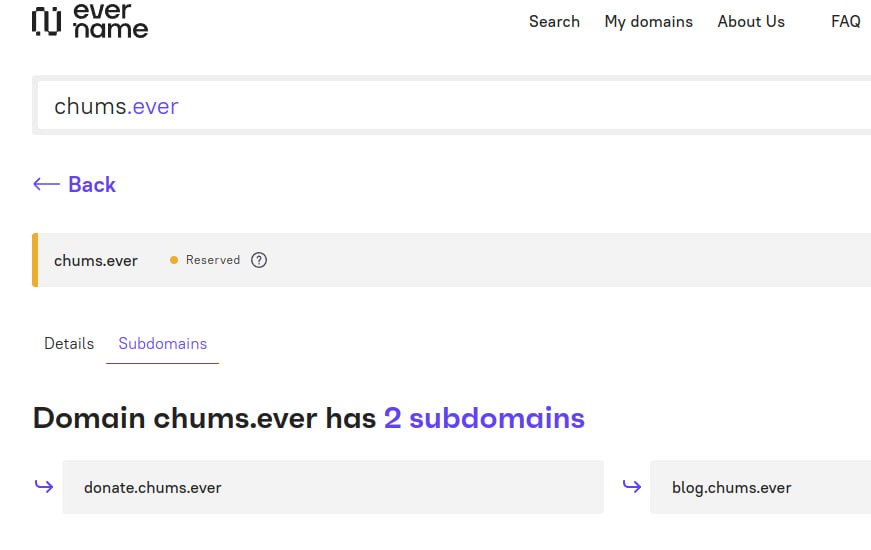Open the Search navigation item
The height and width of the screenshot is (550, 871).
click(x=554, y=21)
